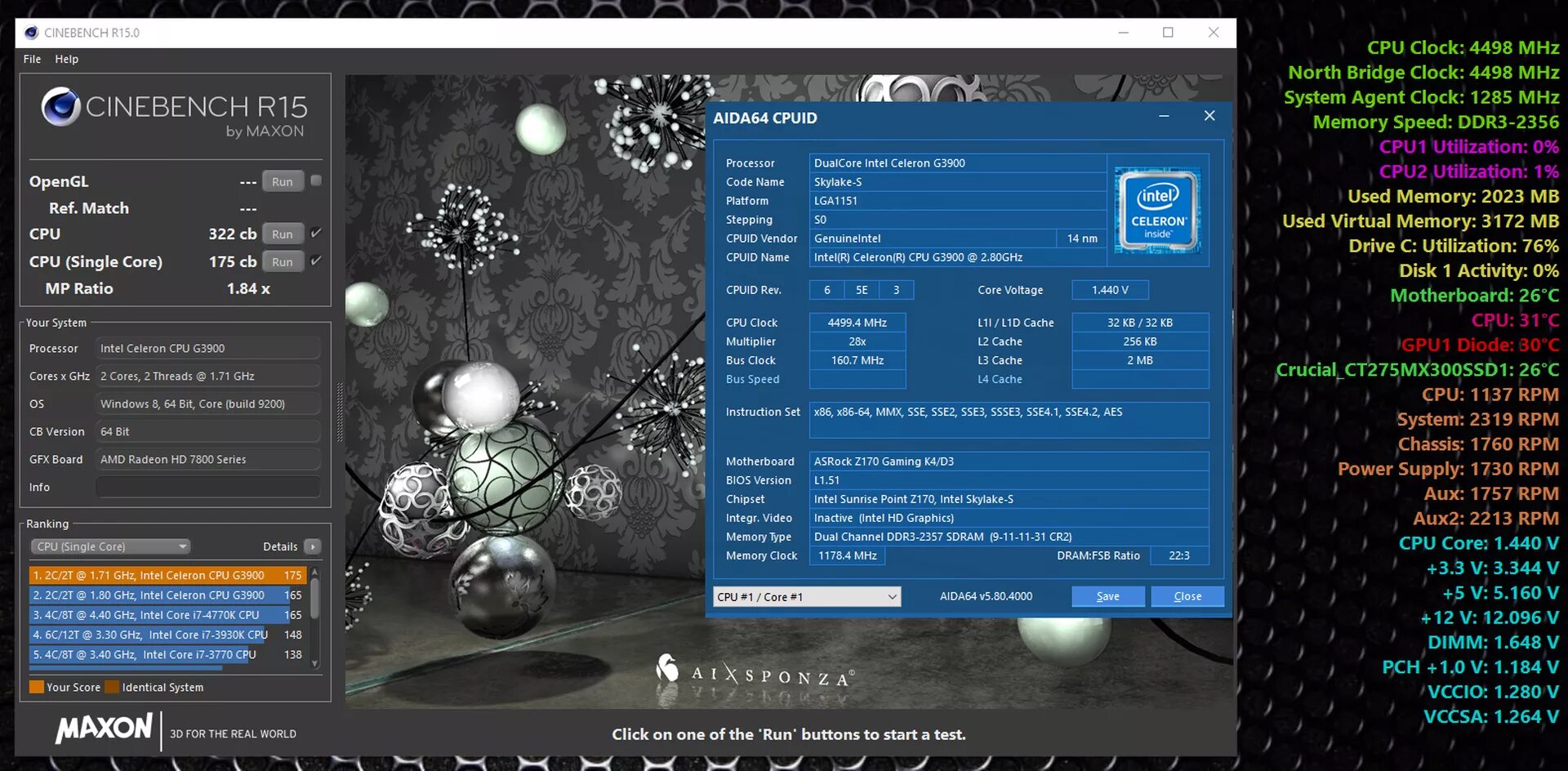Screen dimensions: 1568x771
Task: Click the L2 Cache value 256 KB
Action: 1140,341
